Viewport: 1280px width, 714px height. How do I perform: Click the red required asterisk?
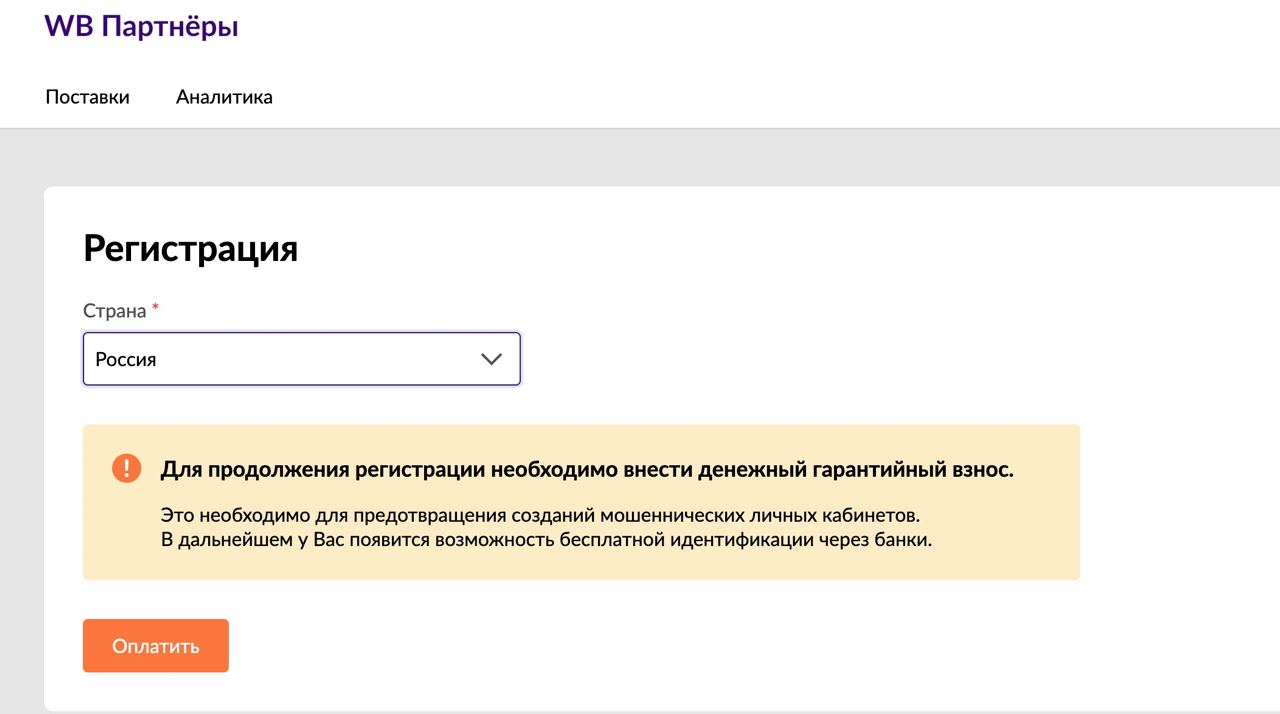[155, 310]
